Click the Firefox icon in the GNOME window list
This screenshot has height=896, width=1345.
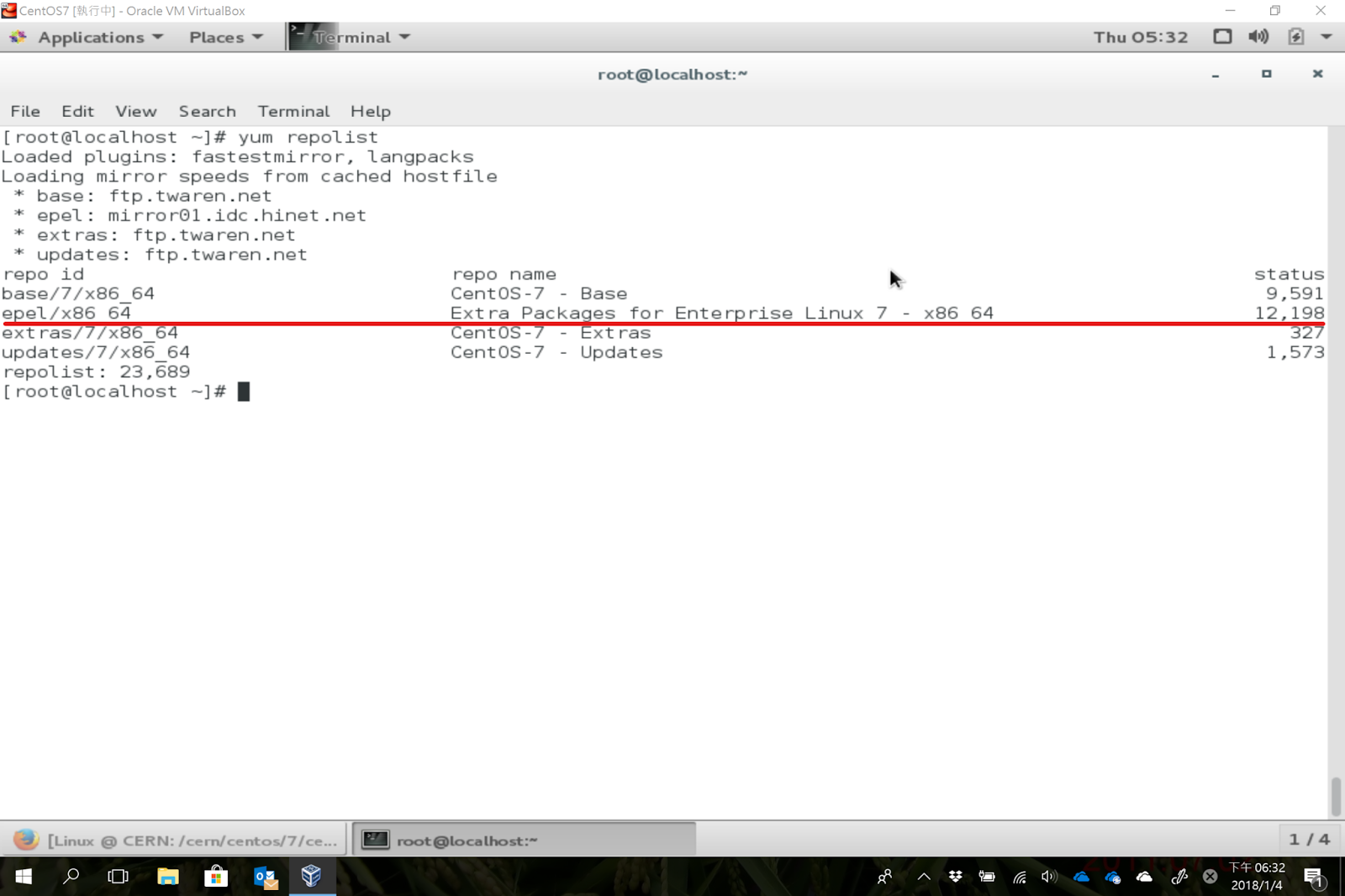point(25,840)
